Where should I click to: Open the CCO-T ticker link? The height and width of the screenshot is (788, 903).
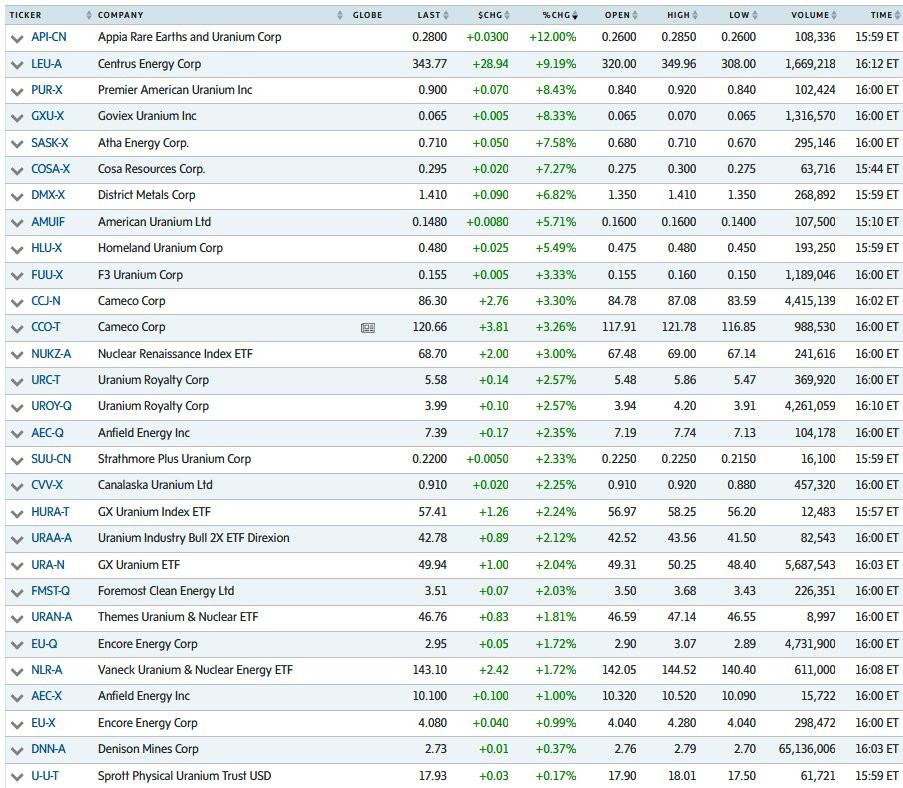(45, 327)
